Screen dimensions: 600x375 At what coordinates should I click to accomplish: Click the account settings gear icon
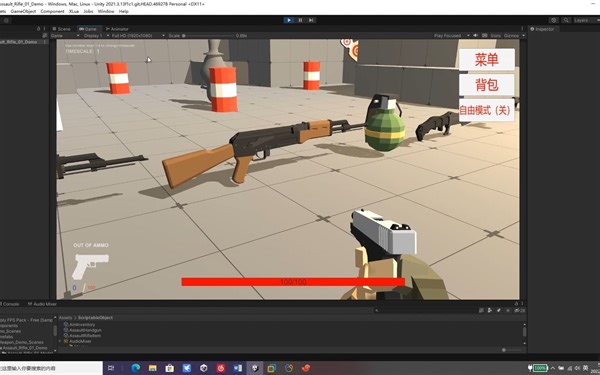[x=5, y=20]
